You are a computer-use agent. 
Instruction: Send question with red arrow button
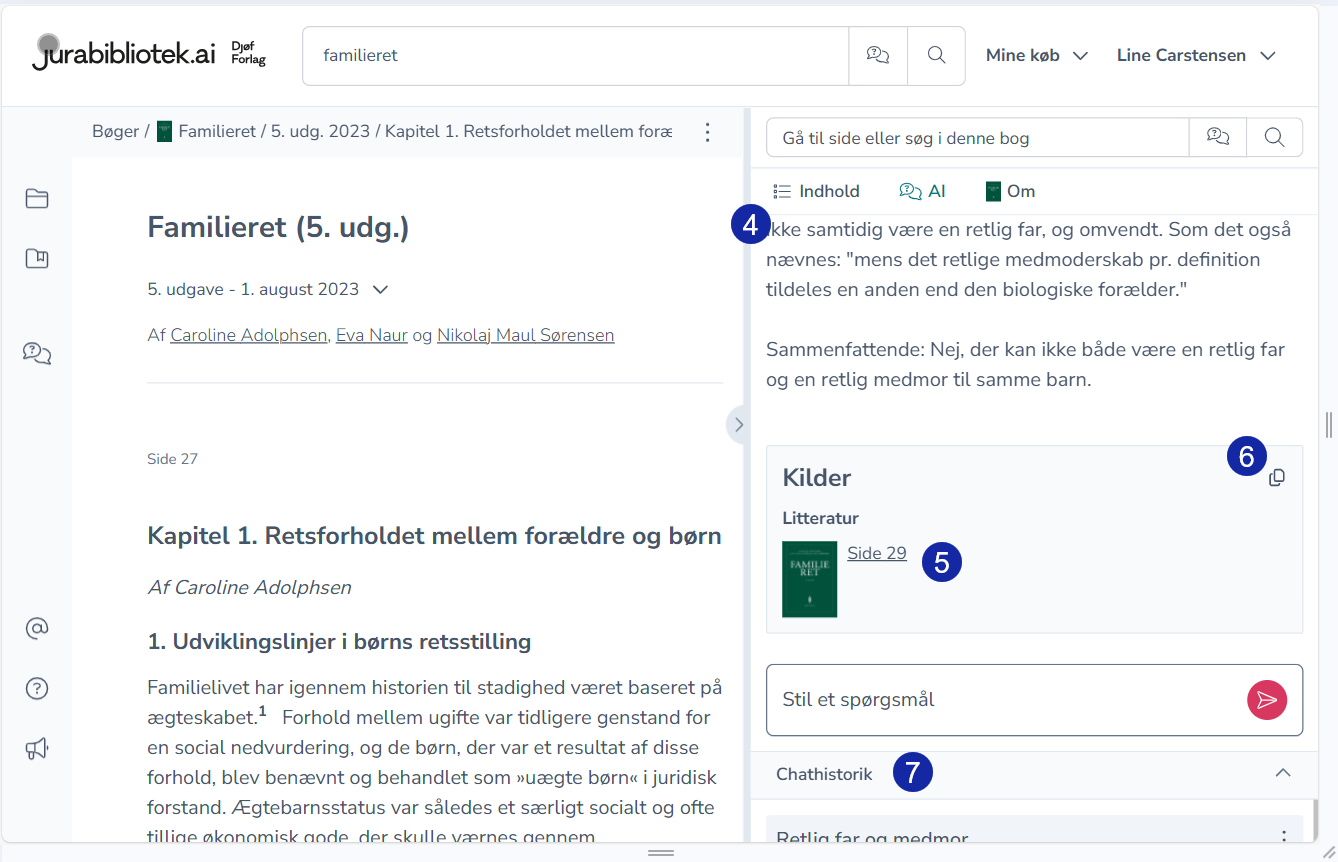tap(1267, 700)
